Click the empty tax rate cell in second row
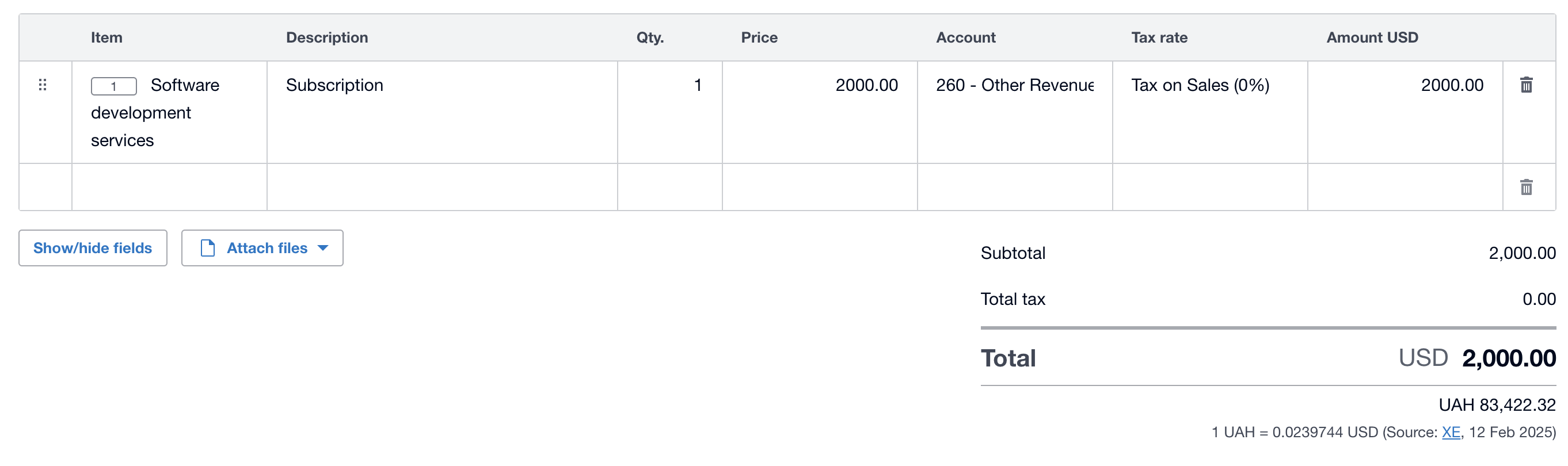This screenshot has width=1568, height=466. click(1209, 187)
